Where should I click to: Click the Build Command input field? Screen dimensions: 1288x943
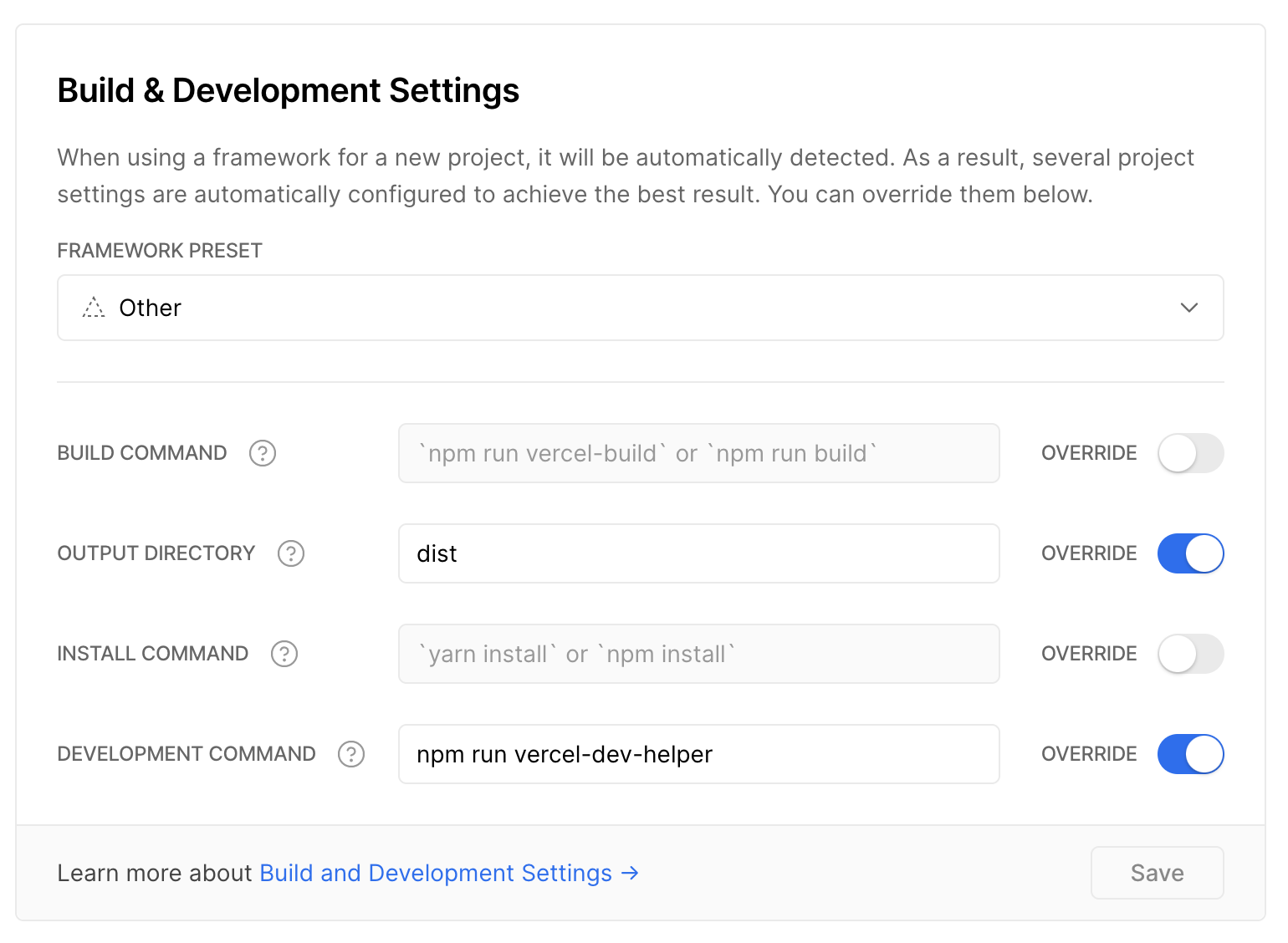(x=699, y=453)
